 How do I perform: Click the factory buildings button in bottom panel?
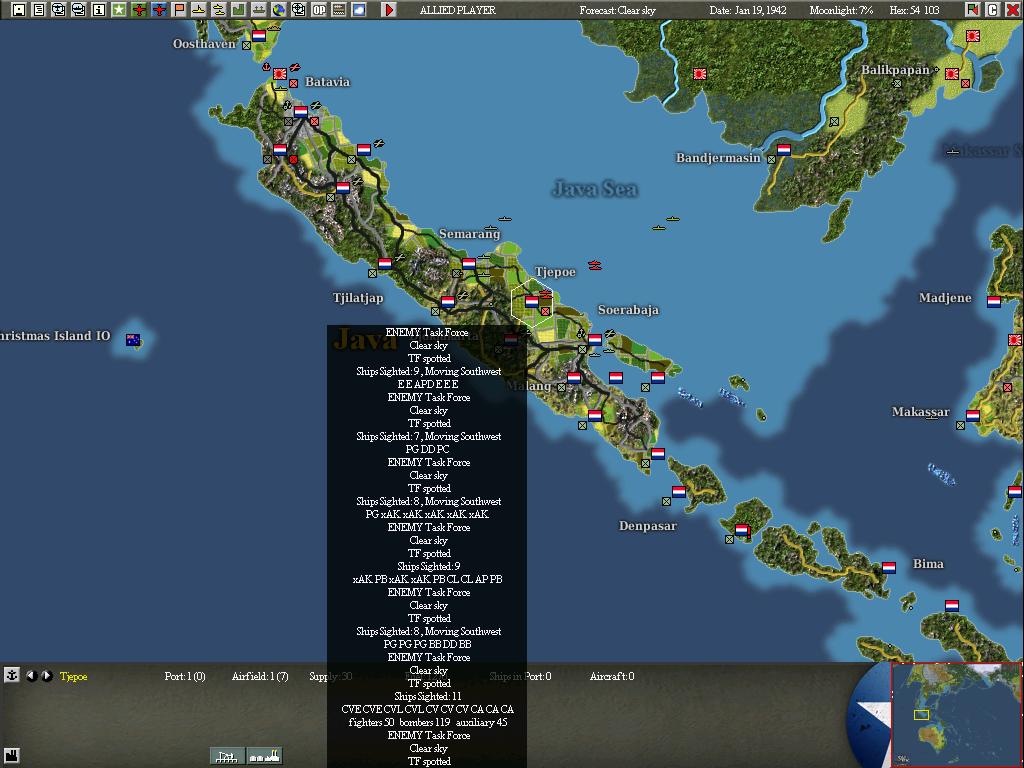coord(264,756)
